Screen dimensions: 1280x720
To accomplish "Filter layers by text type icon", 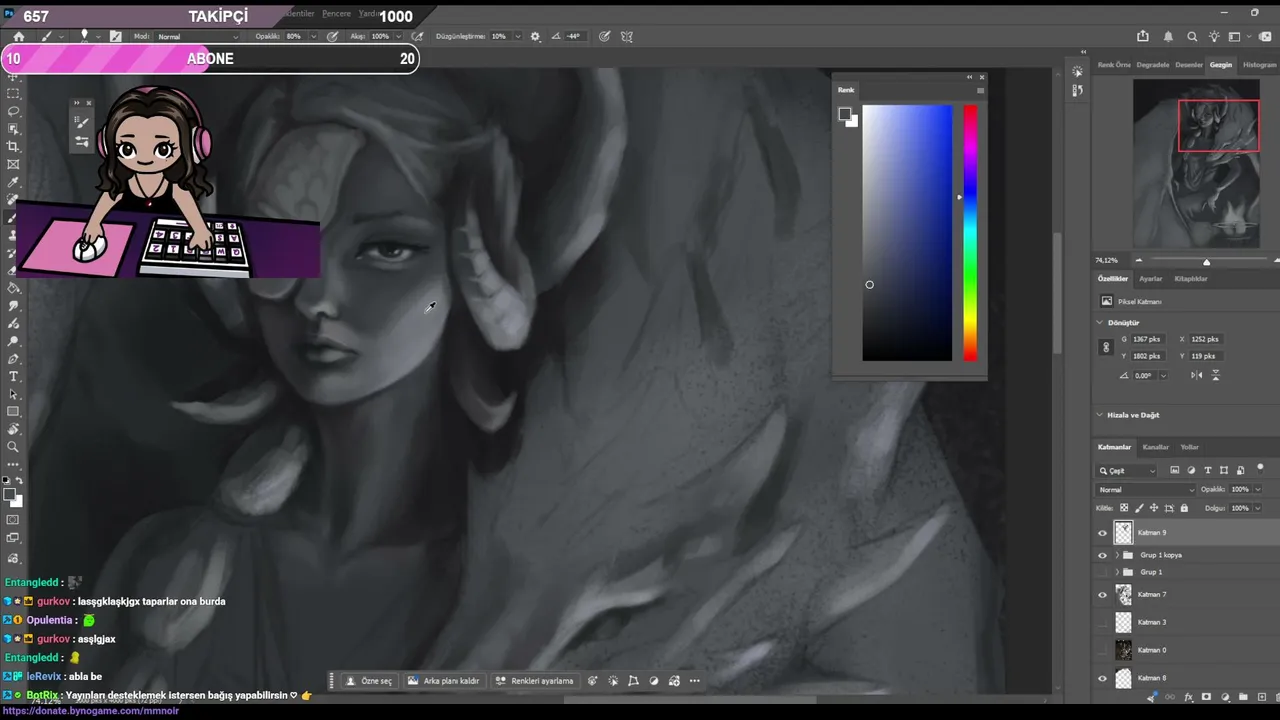I will (1208, 470).
